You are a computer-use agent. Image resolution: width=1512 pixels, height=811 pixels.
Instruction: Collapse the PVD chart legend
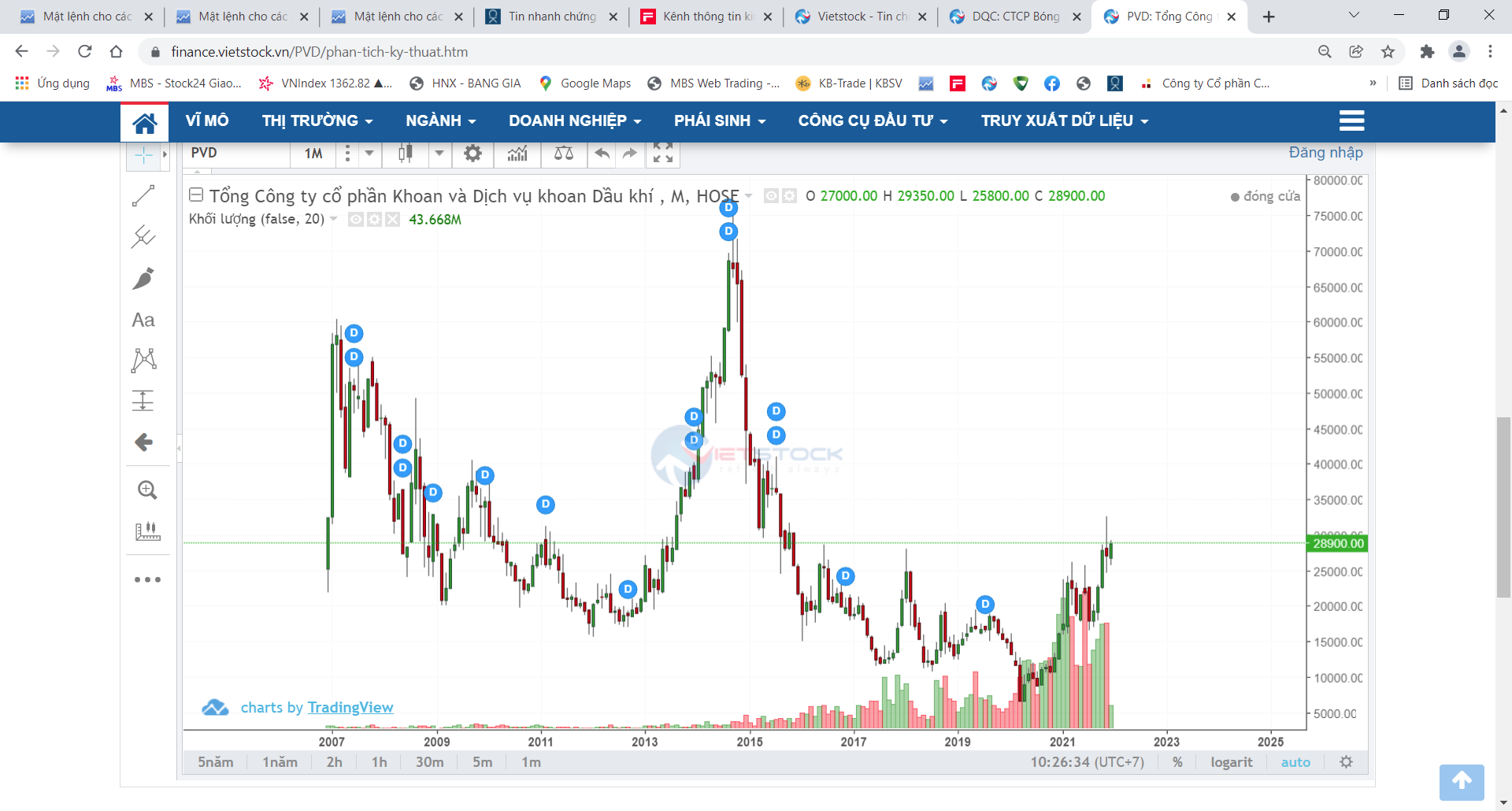(x=196, y=194)
